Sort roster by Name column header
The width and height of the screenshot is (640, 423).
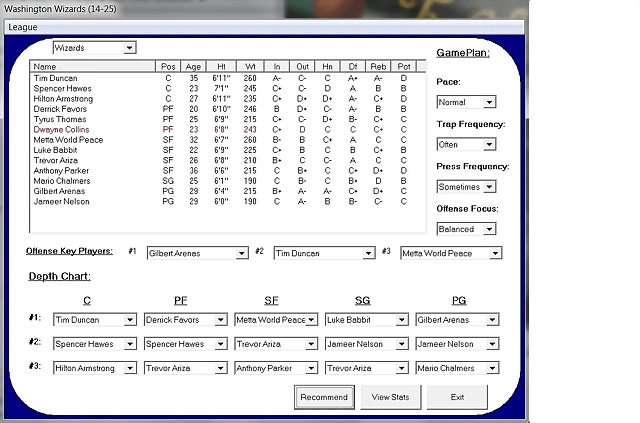click(92, 66)
